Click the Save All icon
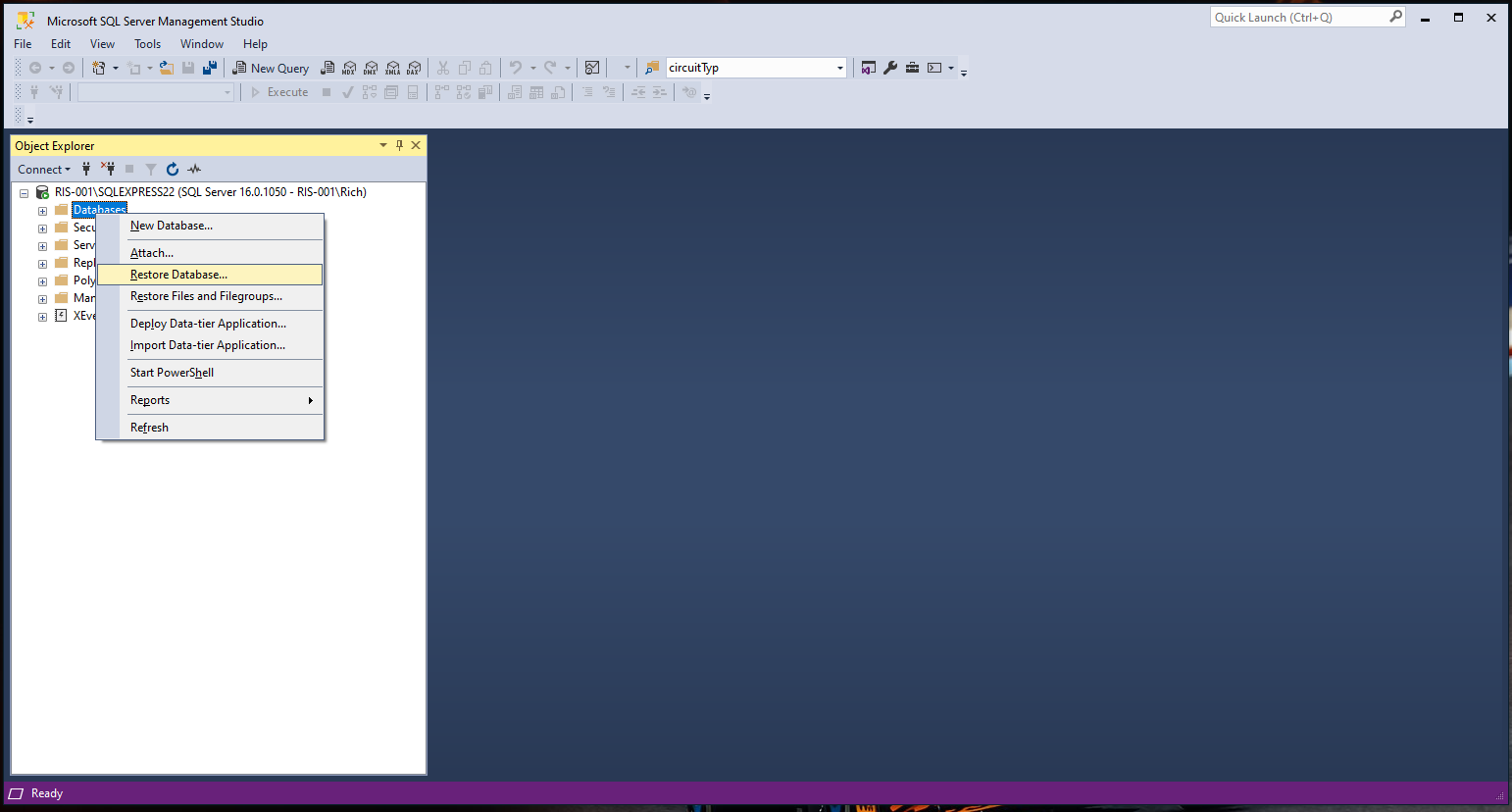Screen dimensions: 1512x812 [210, 69]
